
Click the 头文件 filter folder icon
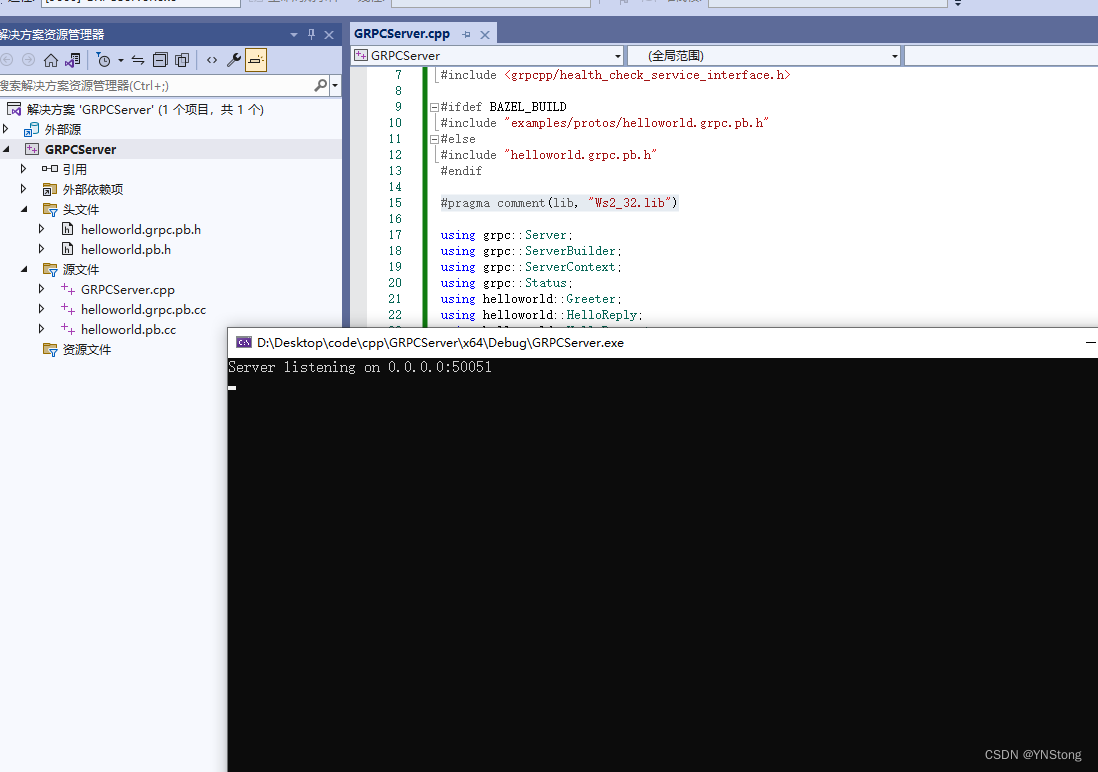(50, 209)
